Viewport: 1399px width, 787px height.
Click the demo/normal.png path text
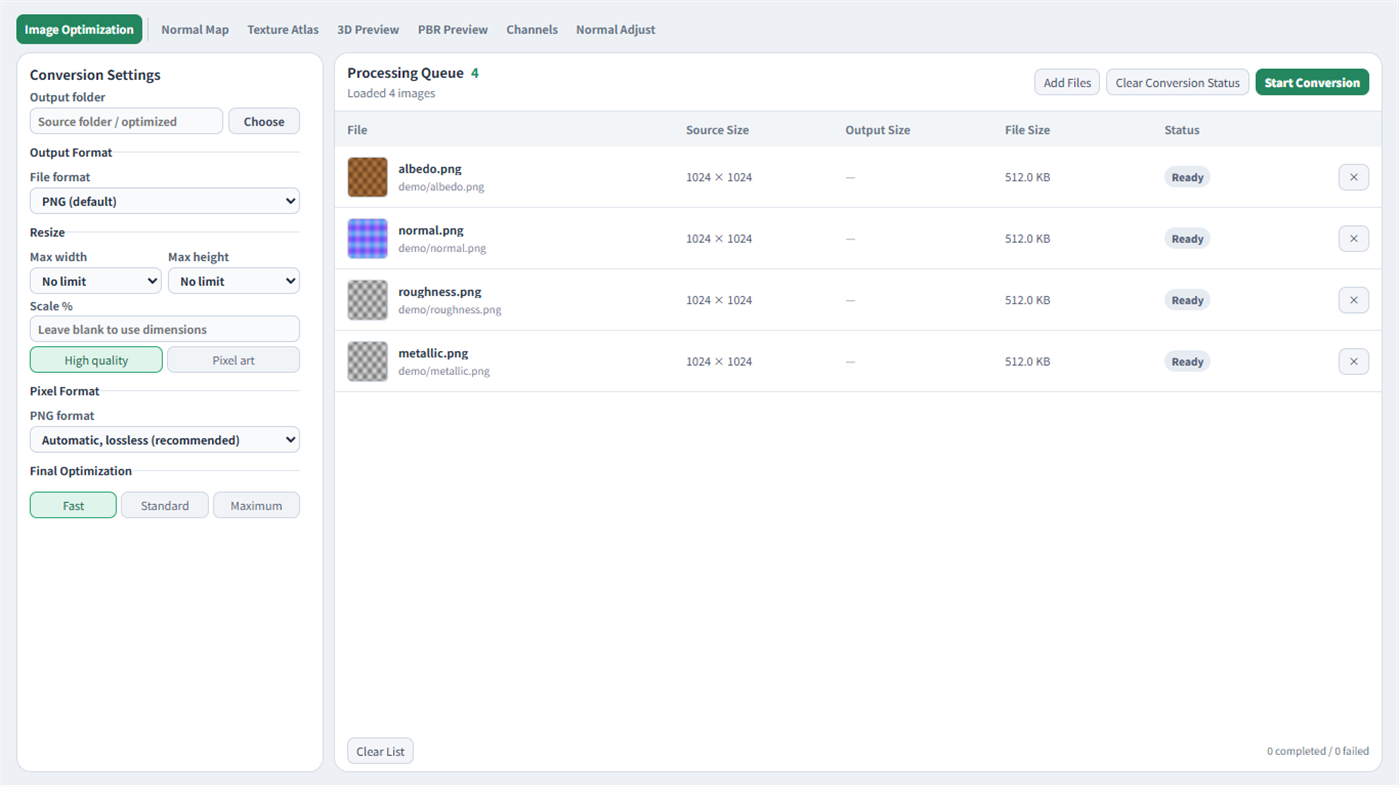(442, 248)
